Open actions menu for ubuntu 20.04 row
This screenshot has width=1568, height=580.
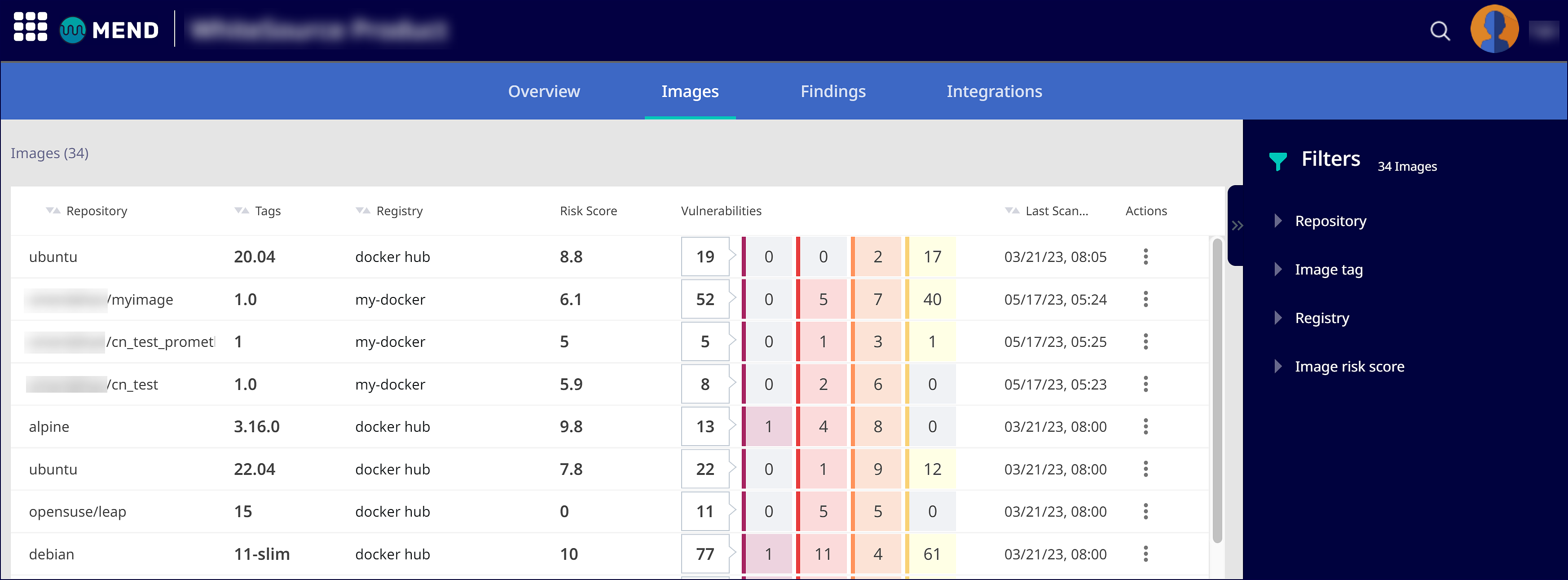[x=1145, y=257]
